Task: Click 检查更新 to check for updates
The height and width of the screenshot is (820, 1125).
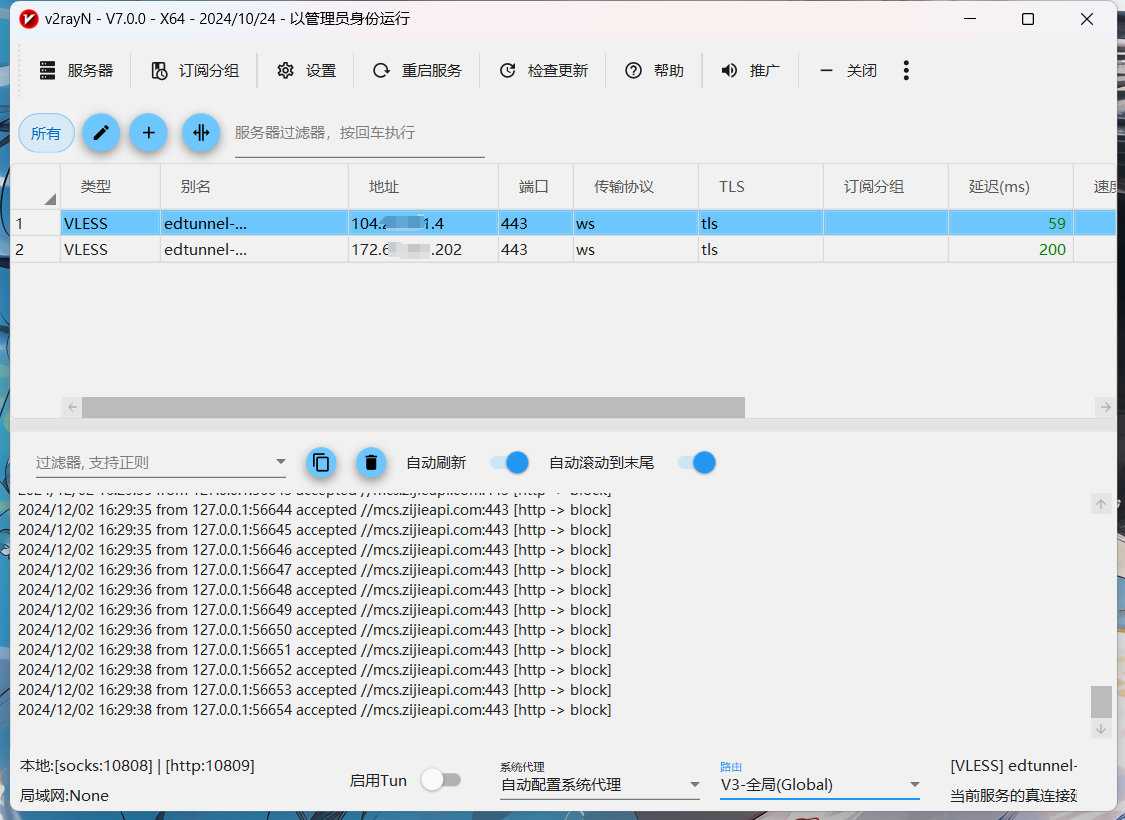Action: [543, 70]
